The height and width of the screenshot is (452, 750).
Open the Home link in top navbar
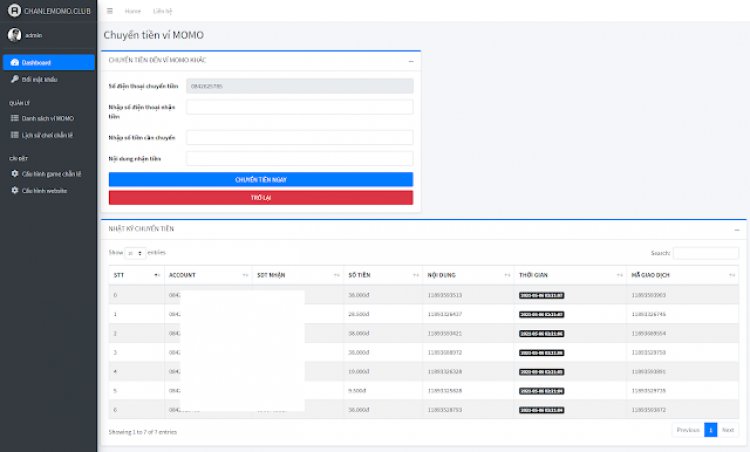click(x=132, y=11)
